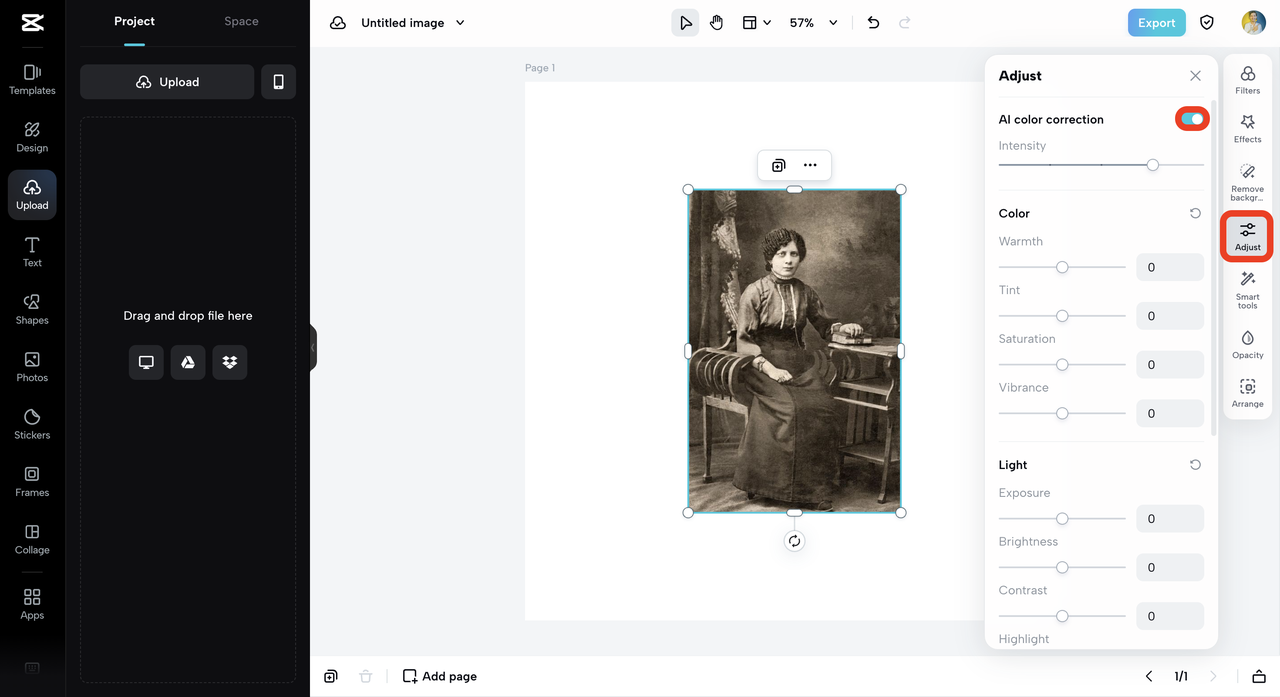This screenshot has height=697, width=1280.
Task: Open the shield privacy icon
Action: [1207, 23]
